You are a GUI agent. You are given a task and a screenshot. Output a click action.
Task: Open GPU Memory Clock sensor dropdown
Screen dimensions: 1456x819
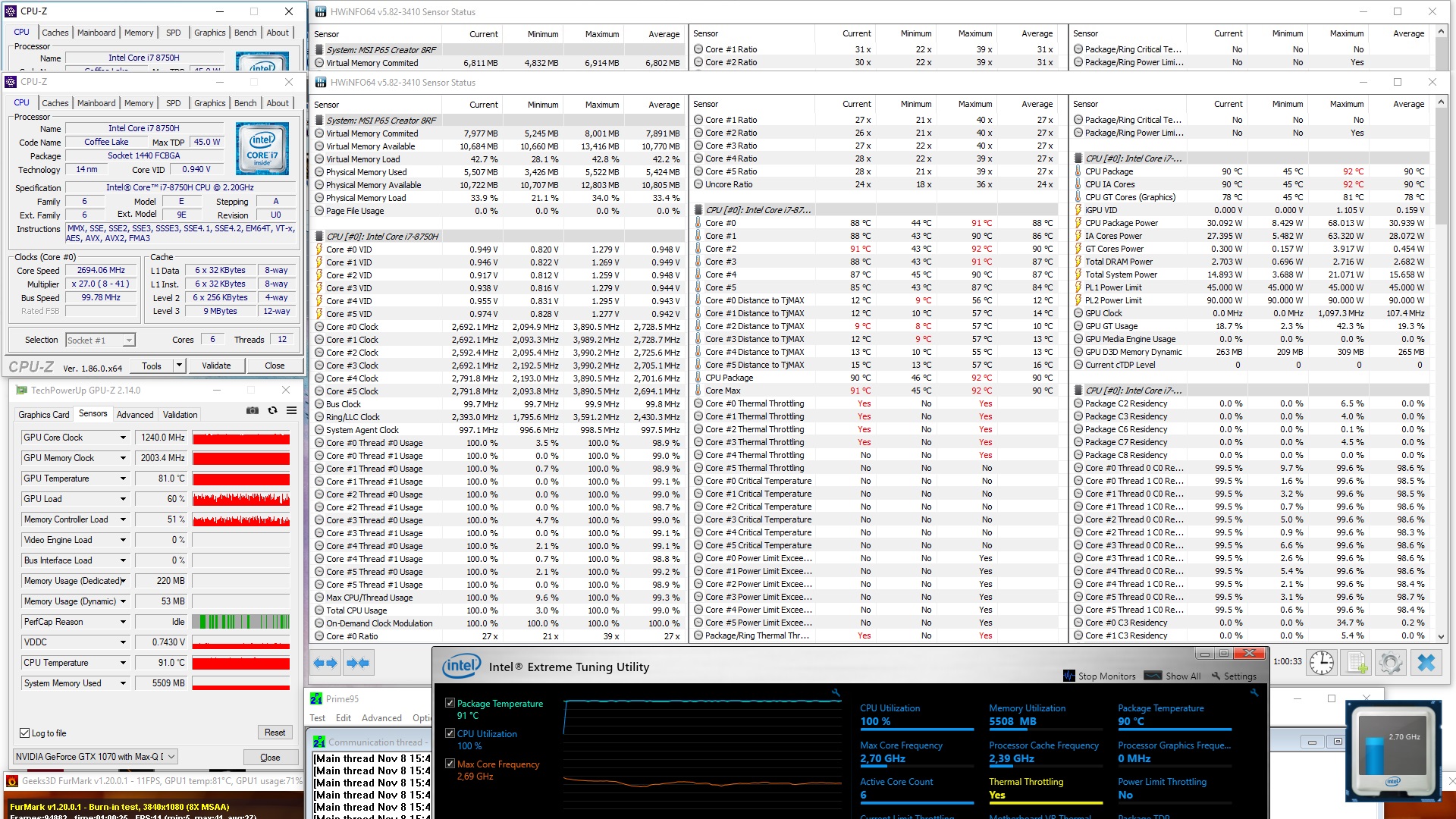click(123, 458)
